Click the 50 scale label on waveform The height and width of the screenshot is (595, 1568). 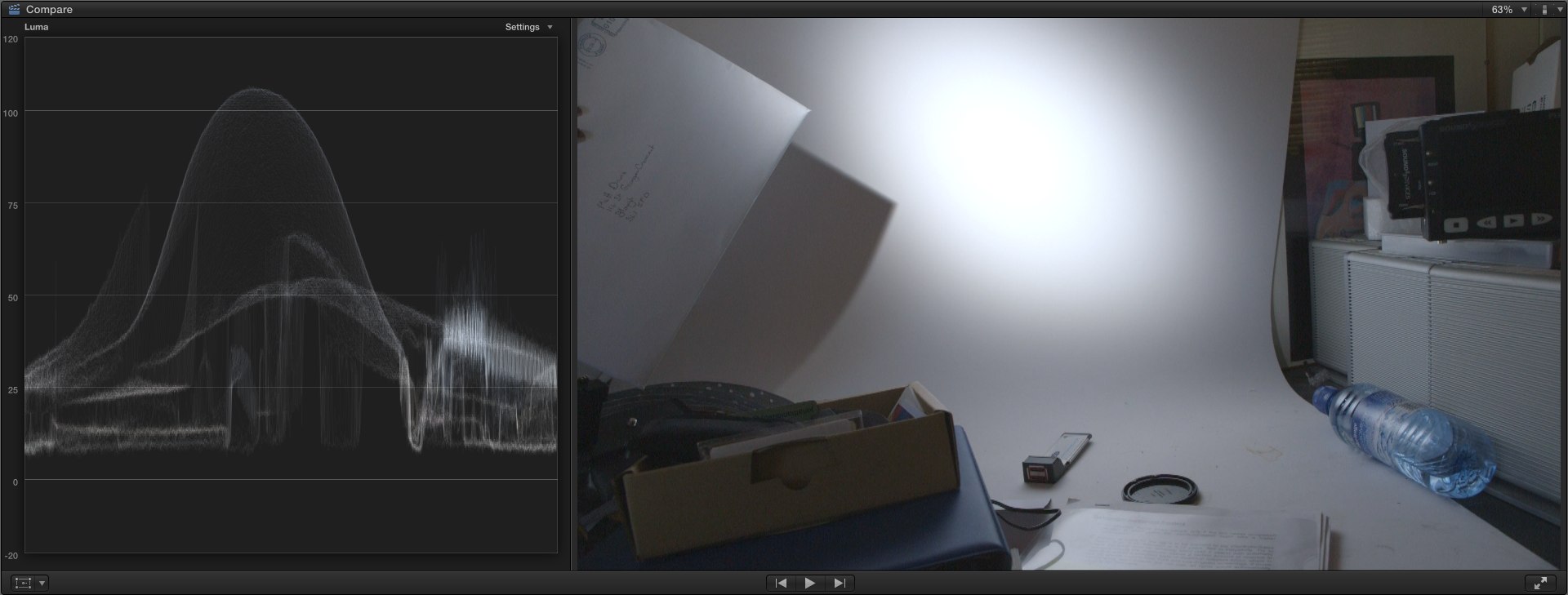pos(13,298)
